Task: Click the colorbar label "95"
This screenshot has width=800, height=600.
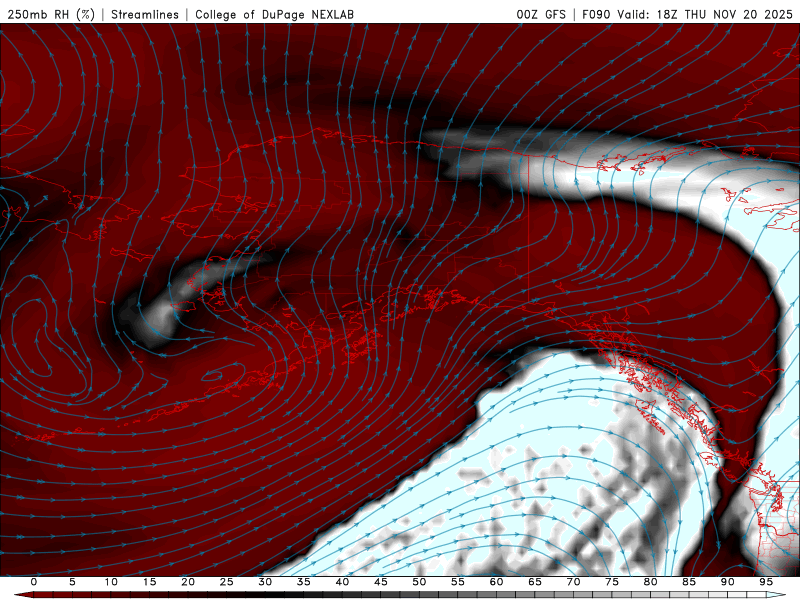Action: click(x=766, y=582)
